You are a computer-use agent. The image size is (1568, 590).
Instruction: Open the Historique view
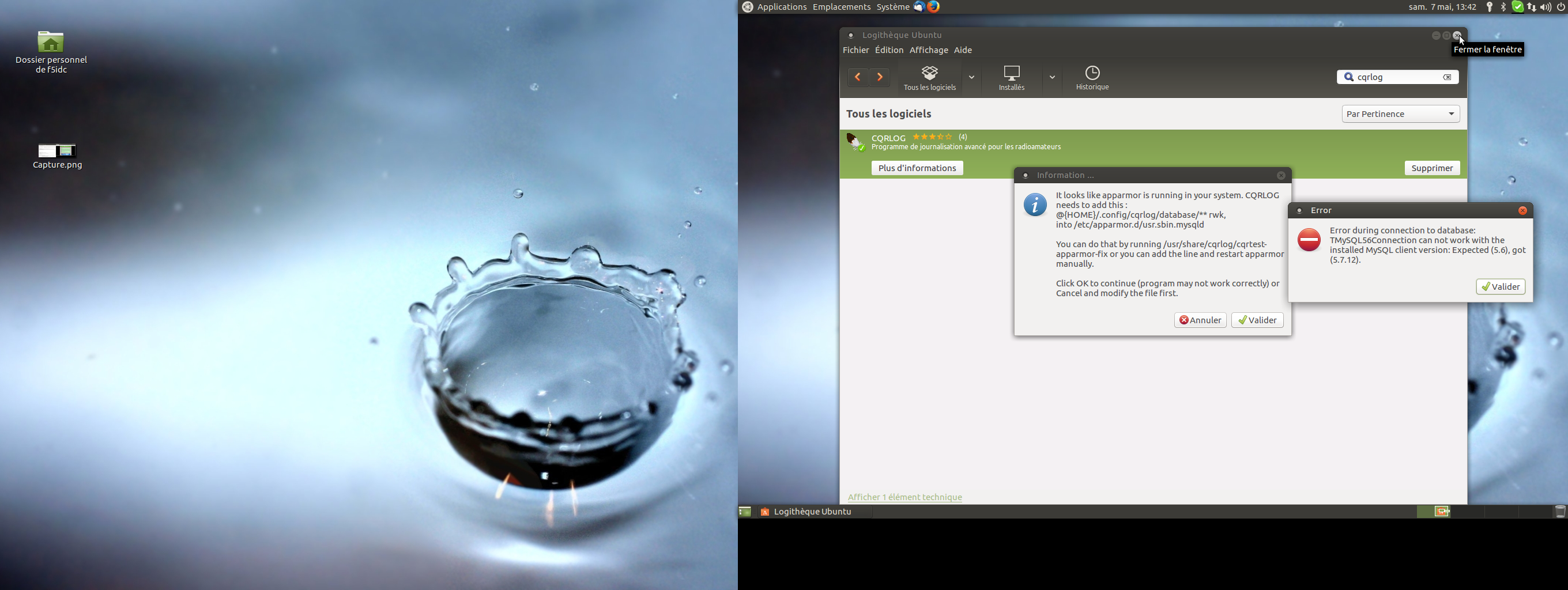pos(1092,78)
